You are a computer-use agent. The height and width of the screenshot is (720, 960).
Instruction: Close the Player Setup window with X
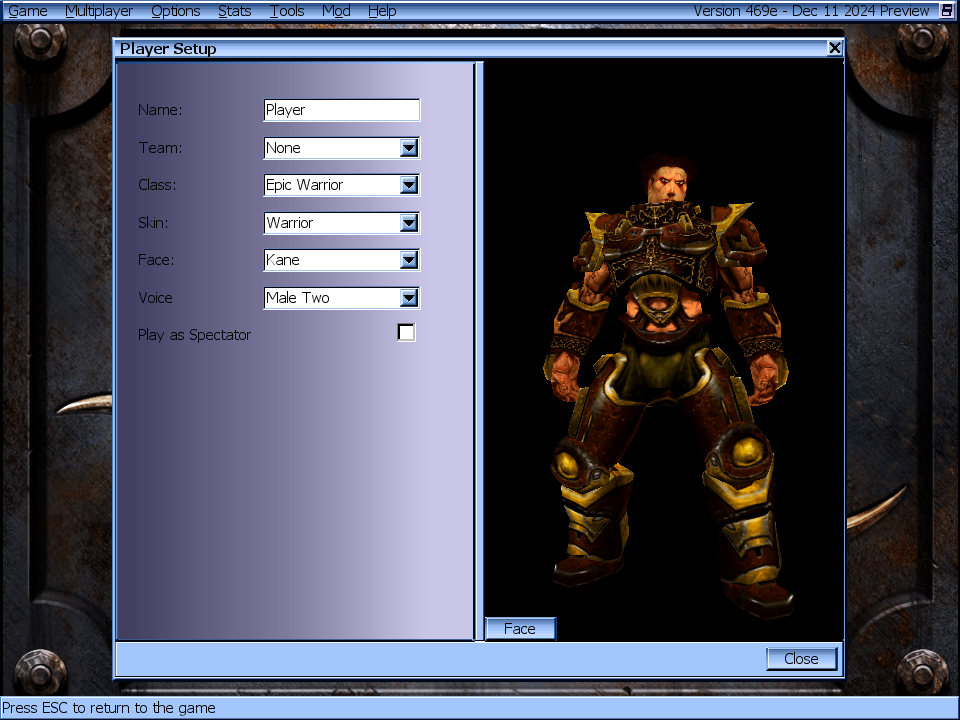click(x=834, y=48)
